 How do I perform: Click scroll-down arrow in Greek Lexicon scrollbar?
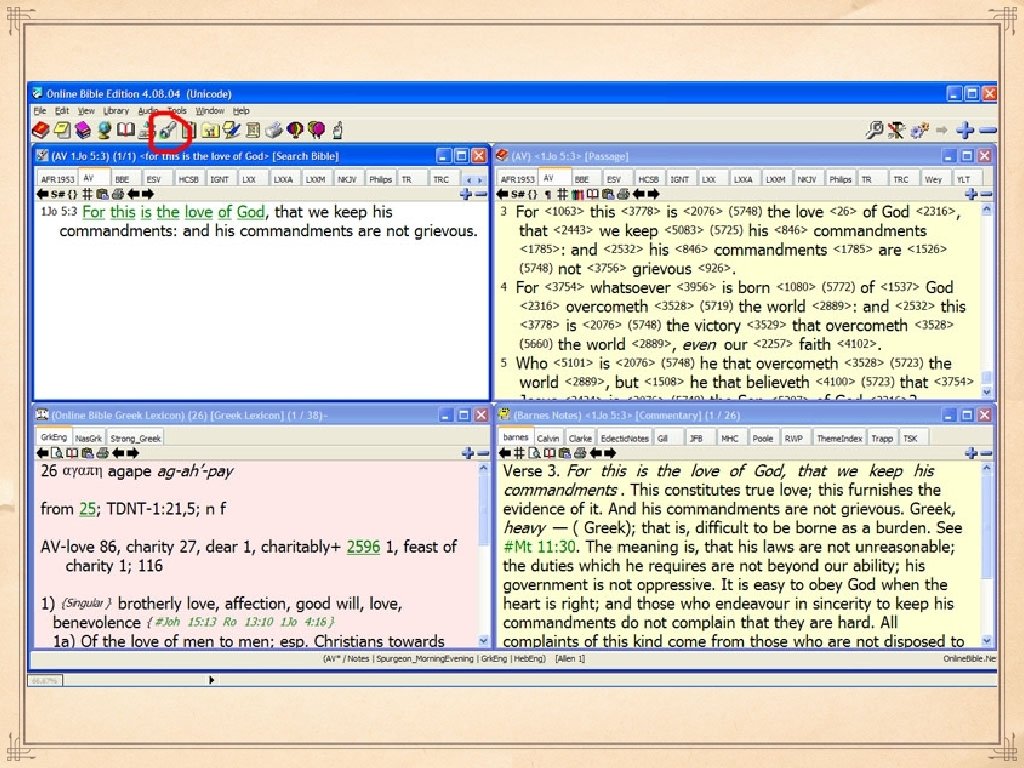click(483, 641)
